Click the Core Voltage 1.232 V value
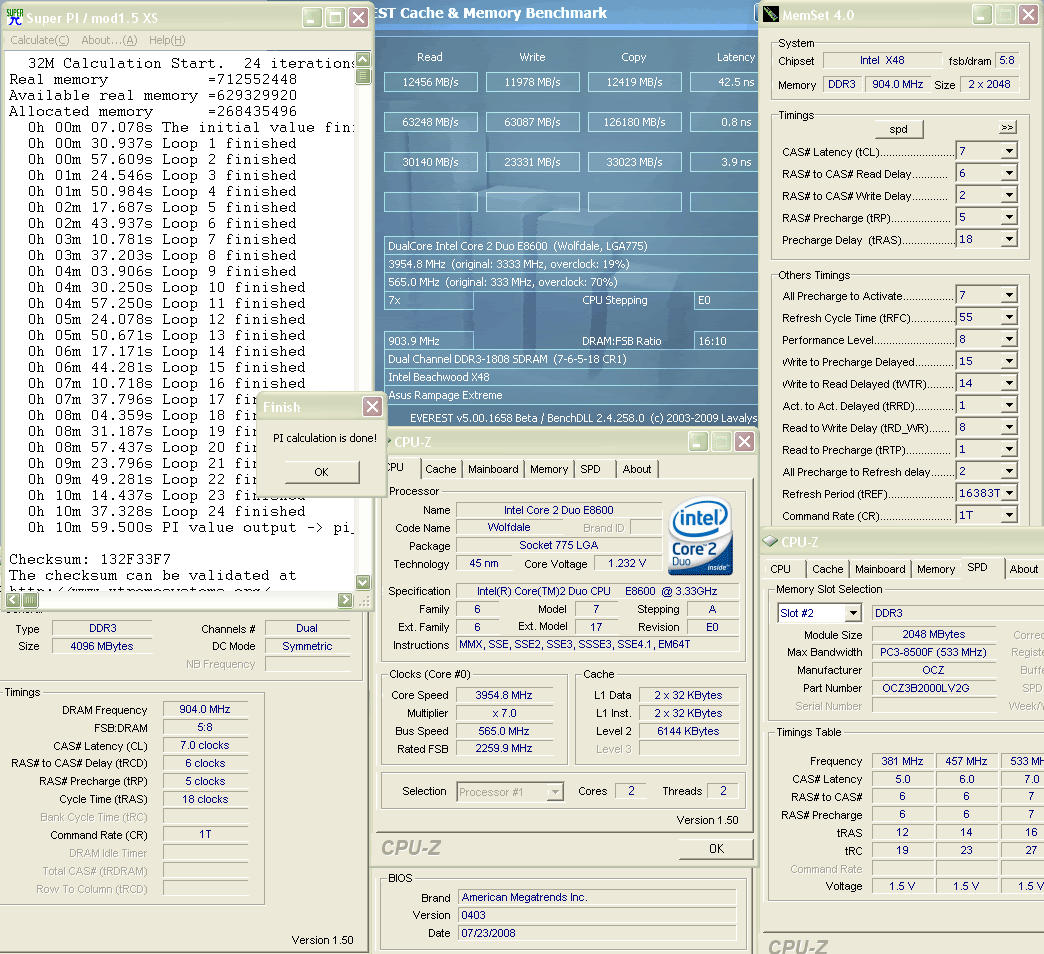1044x954 pixels. click(627, 563)
